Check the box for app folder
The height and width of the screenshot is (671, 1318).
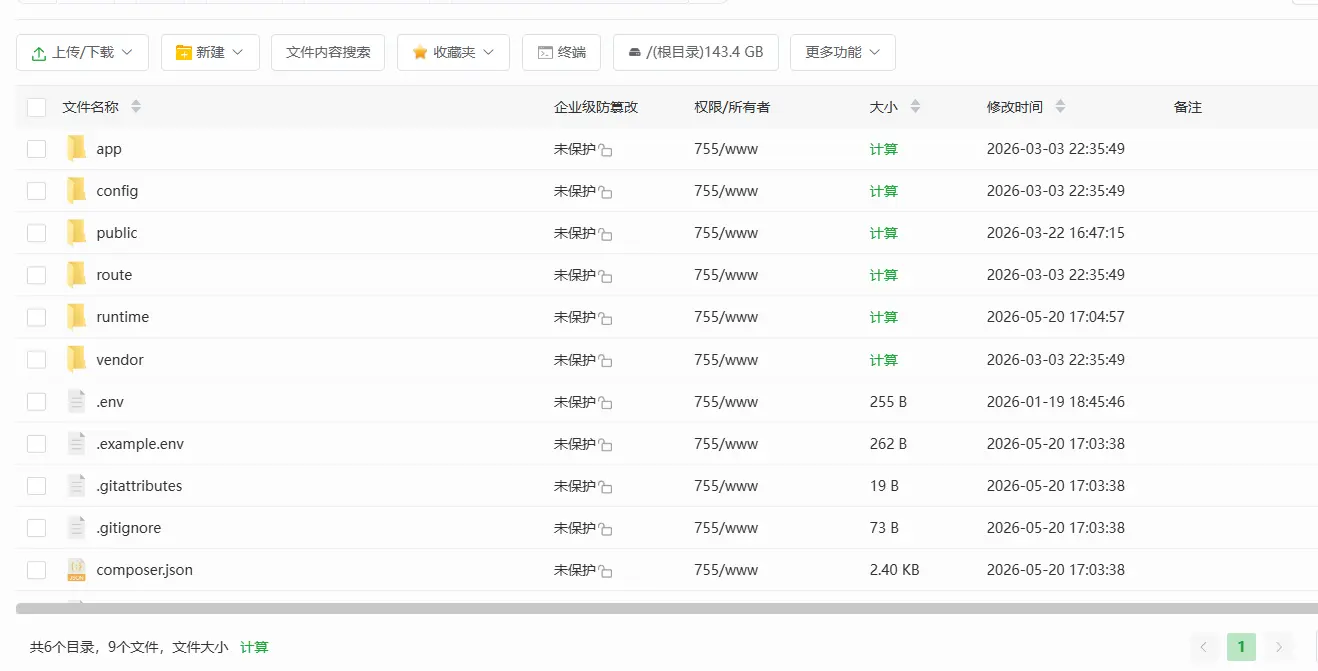(x=37, y=149)
